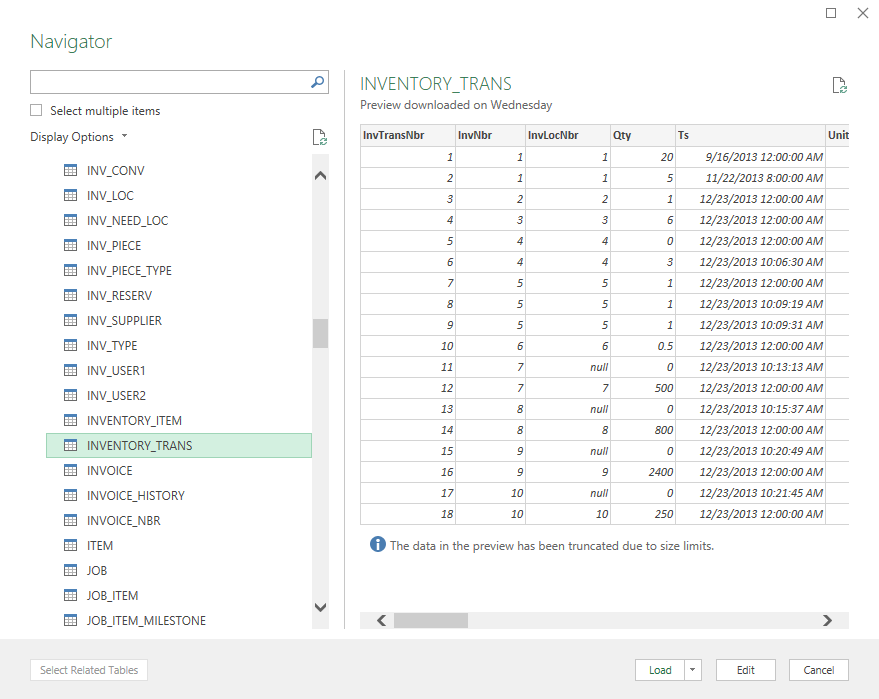Click the refresh preview icon beside INVENTORY_TRANS title
The height and width of the screenshot is (699, 879).
840,86
